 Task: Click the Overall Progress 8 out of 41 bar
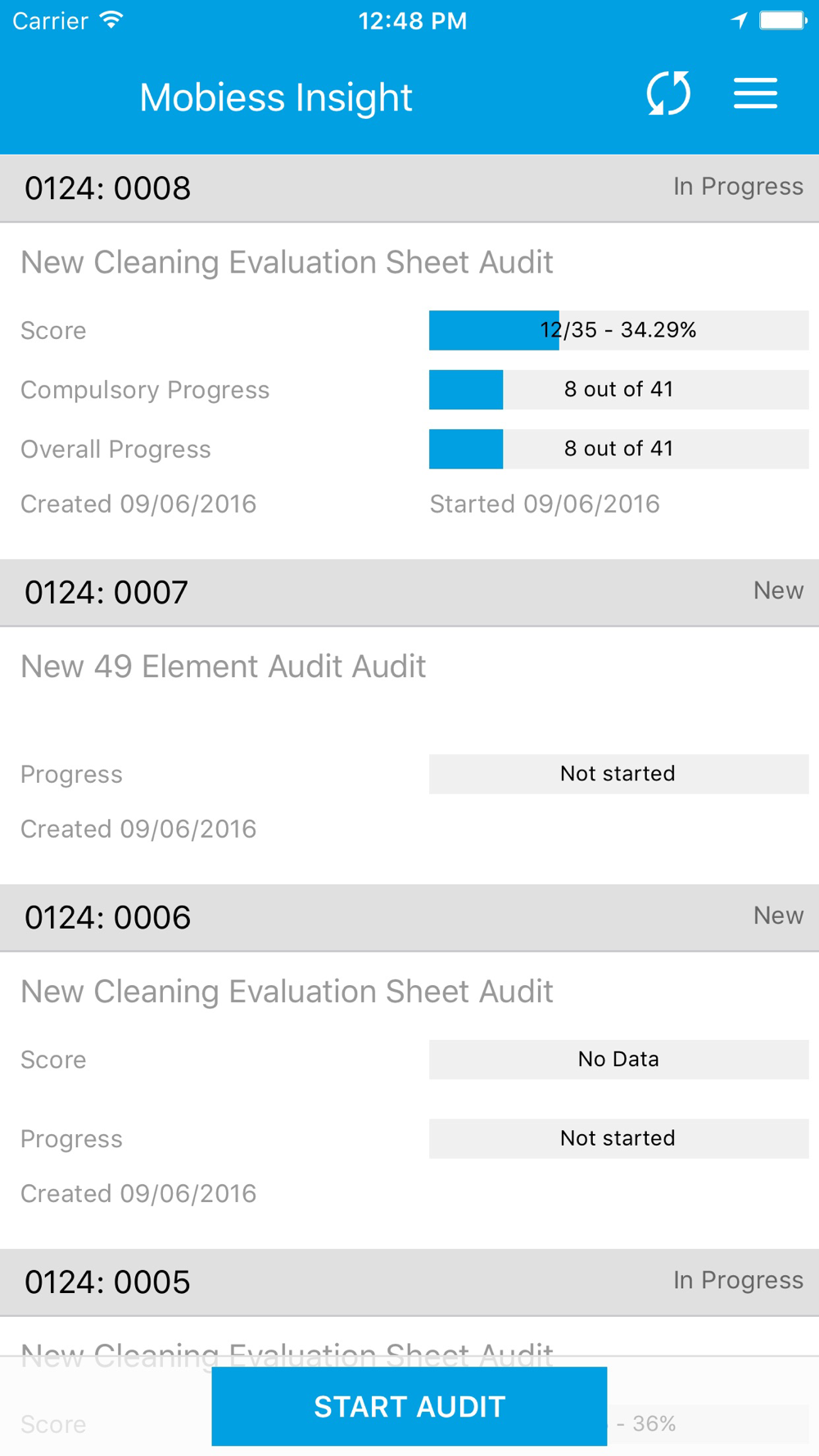[618, 449]
